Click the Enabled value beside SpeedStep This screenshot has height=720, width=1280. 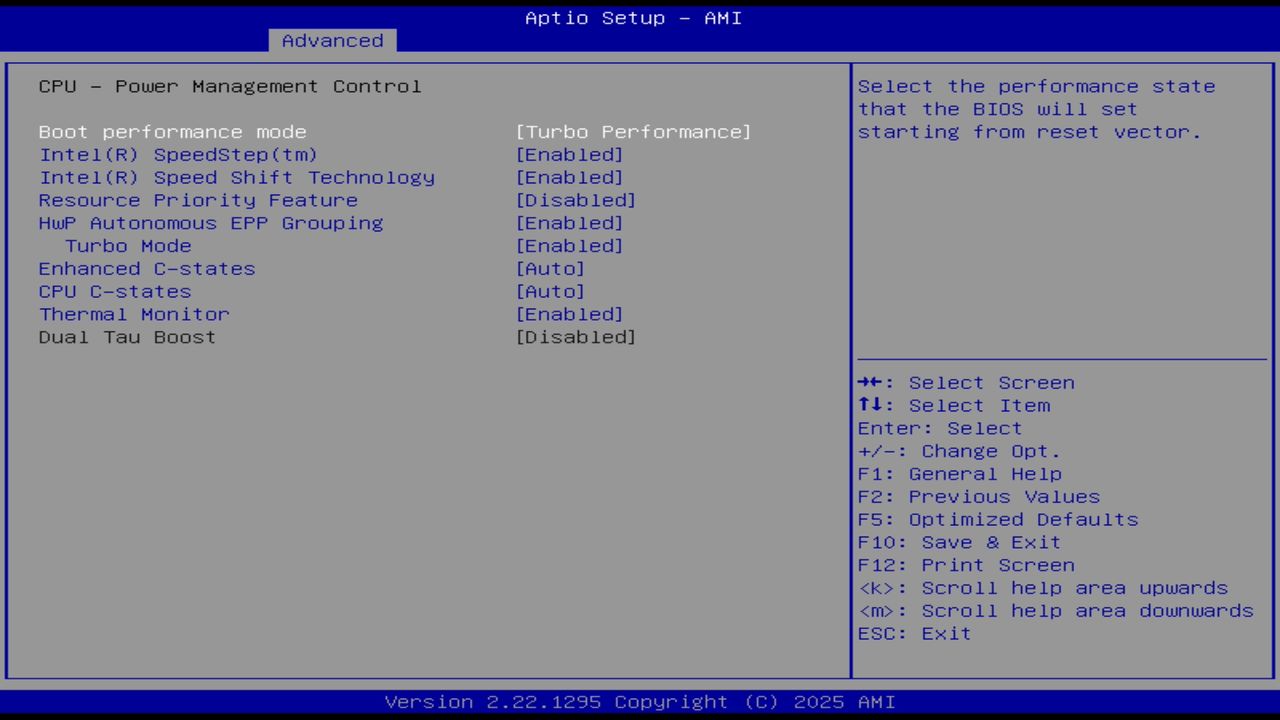570,154
